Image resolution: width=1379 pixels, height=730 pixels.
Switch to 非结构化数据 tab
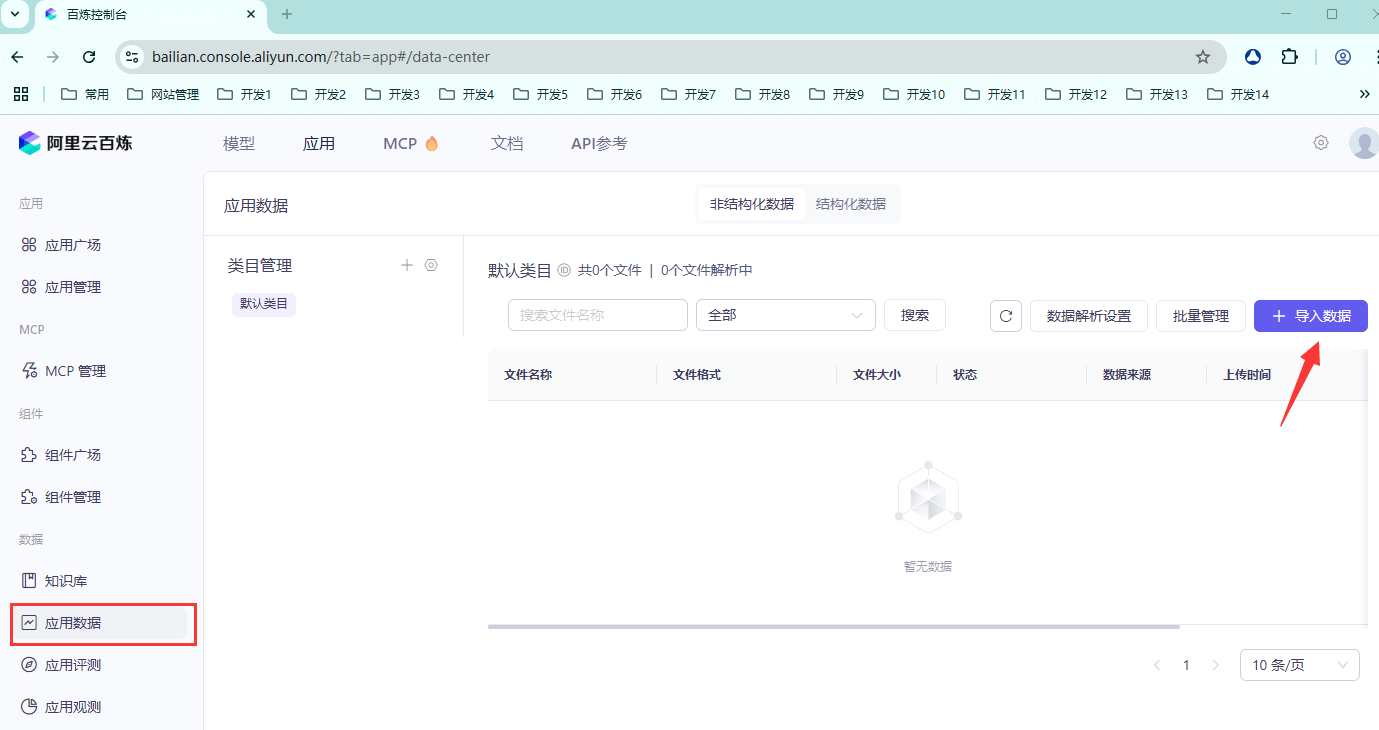tap(752, 204)
